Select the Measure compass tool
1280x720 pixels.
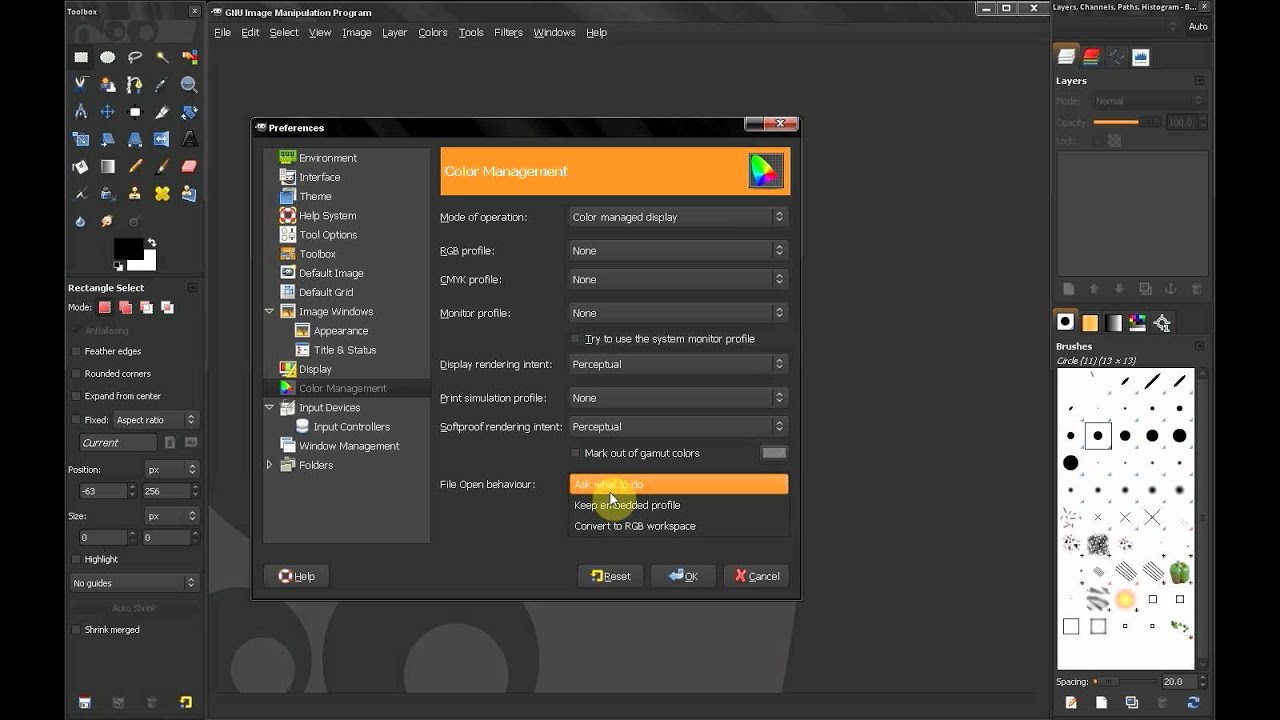[x=80, y=112]
